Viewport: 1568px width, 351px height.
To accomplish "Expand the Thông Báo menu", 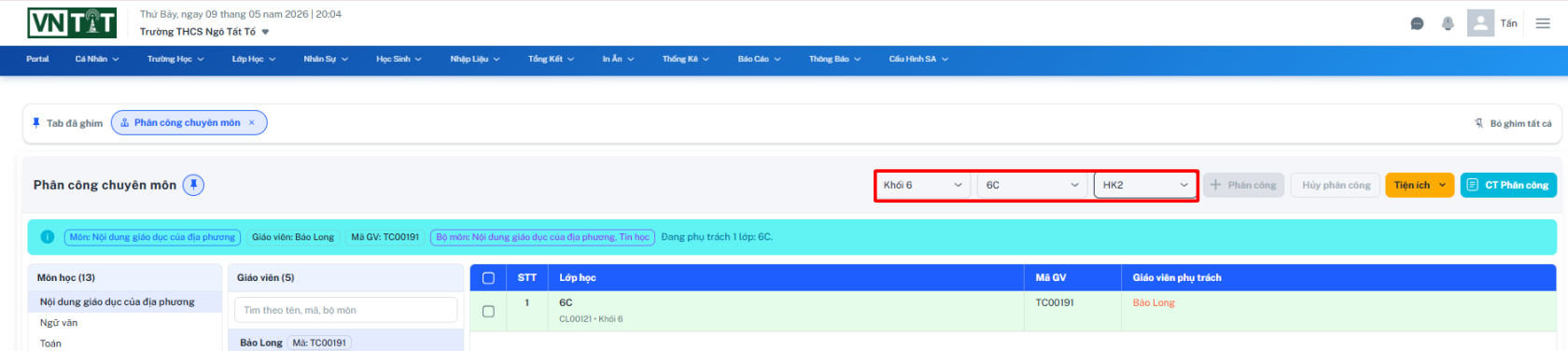I will 834,59.
